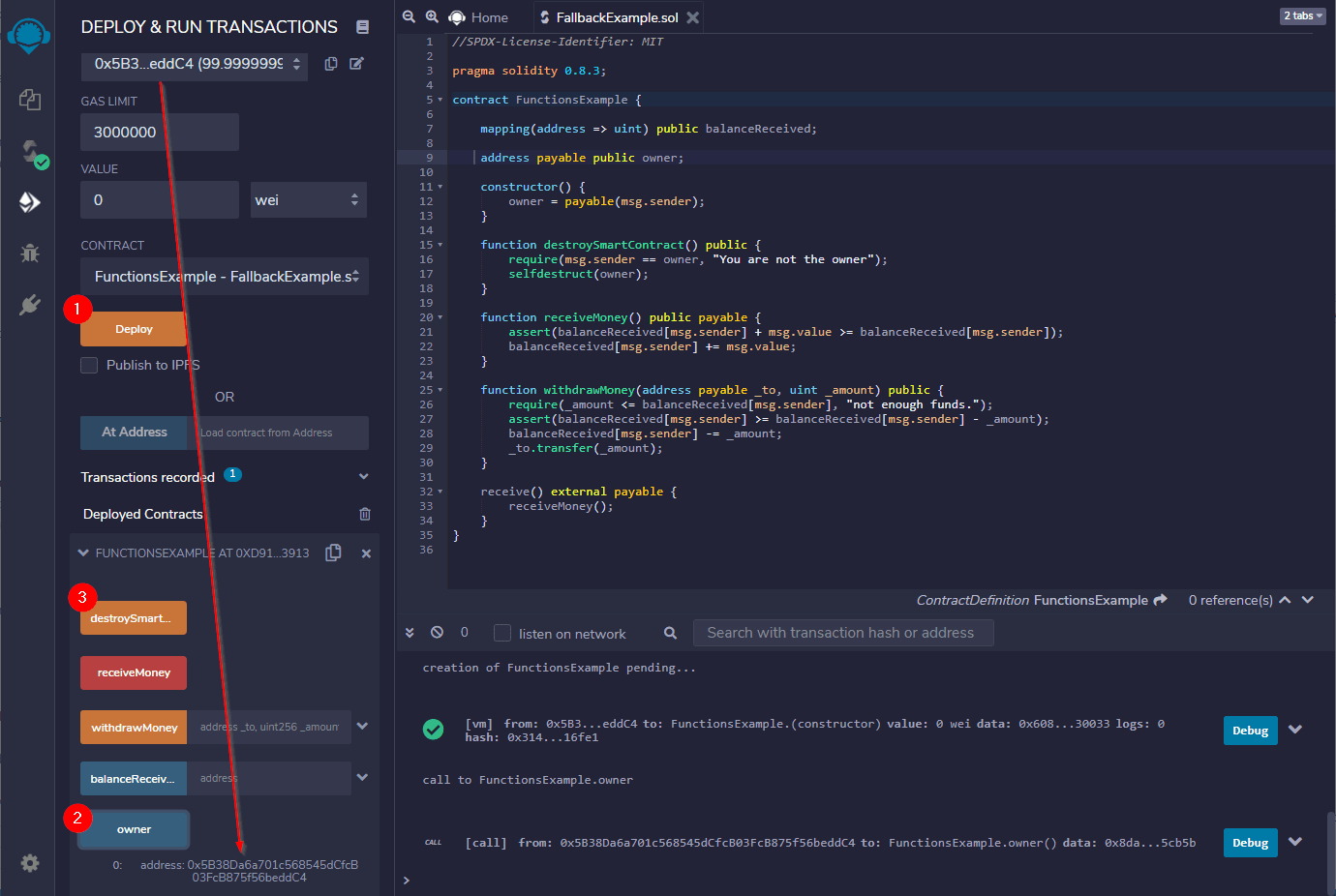Toggle Publish to IPFS checkbox
The height and width of the screenshot is (896, 1336).
[x=89, y=365]
